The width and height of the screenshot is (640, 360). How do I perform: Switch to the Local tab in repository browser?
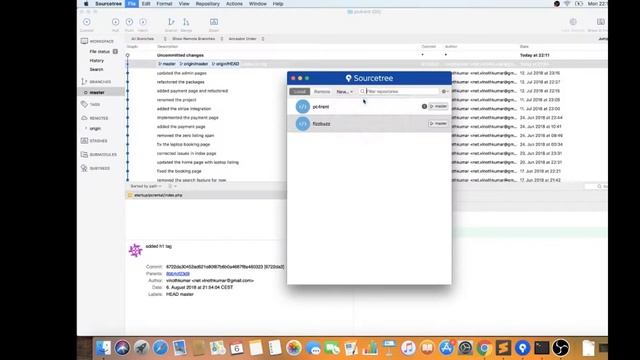coord(300,91)
